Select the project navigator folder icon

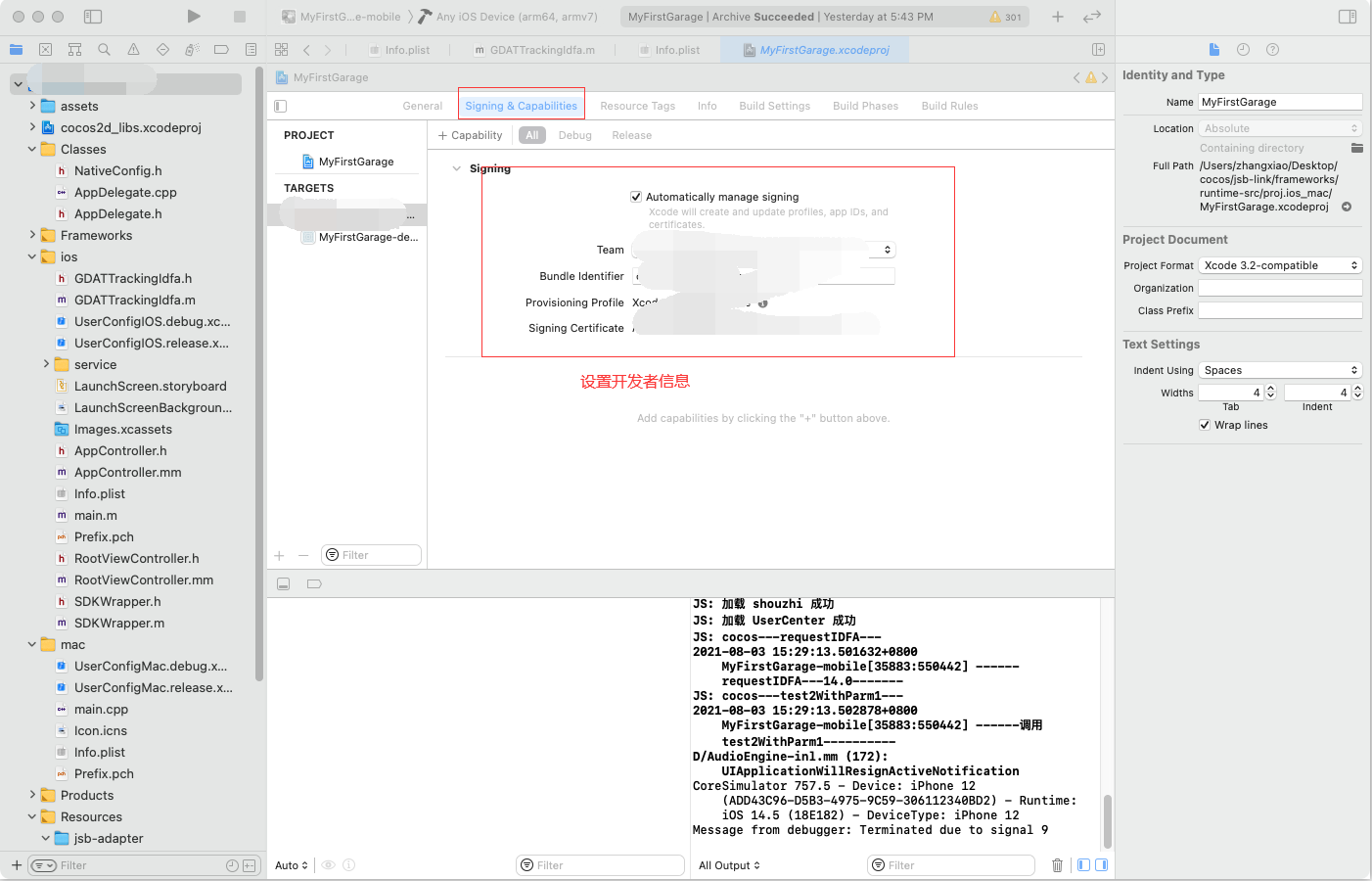click(x=16, y=49)
